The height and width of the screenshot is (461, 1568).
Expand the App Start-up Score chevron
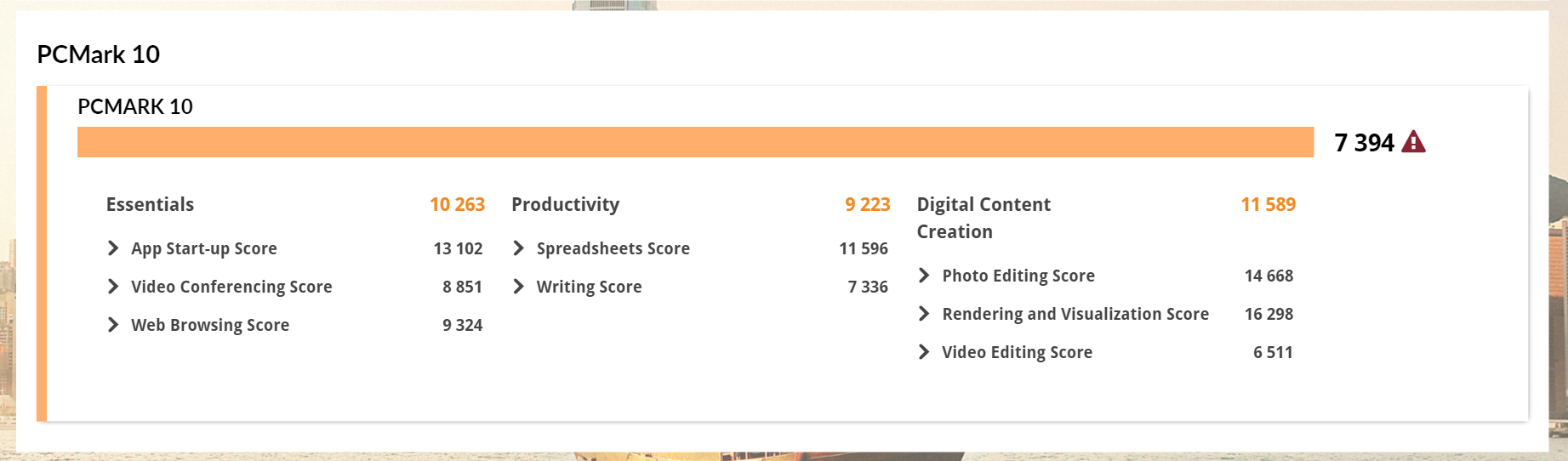click(x=113, y=248)
